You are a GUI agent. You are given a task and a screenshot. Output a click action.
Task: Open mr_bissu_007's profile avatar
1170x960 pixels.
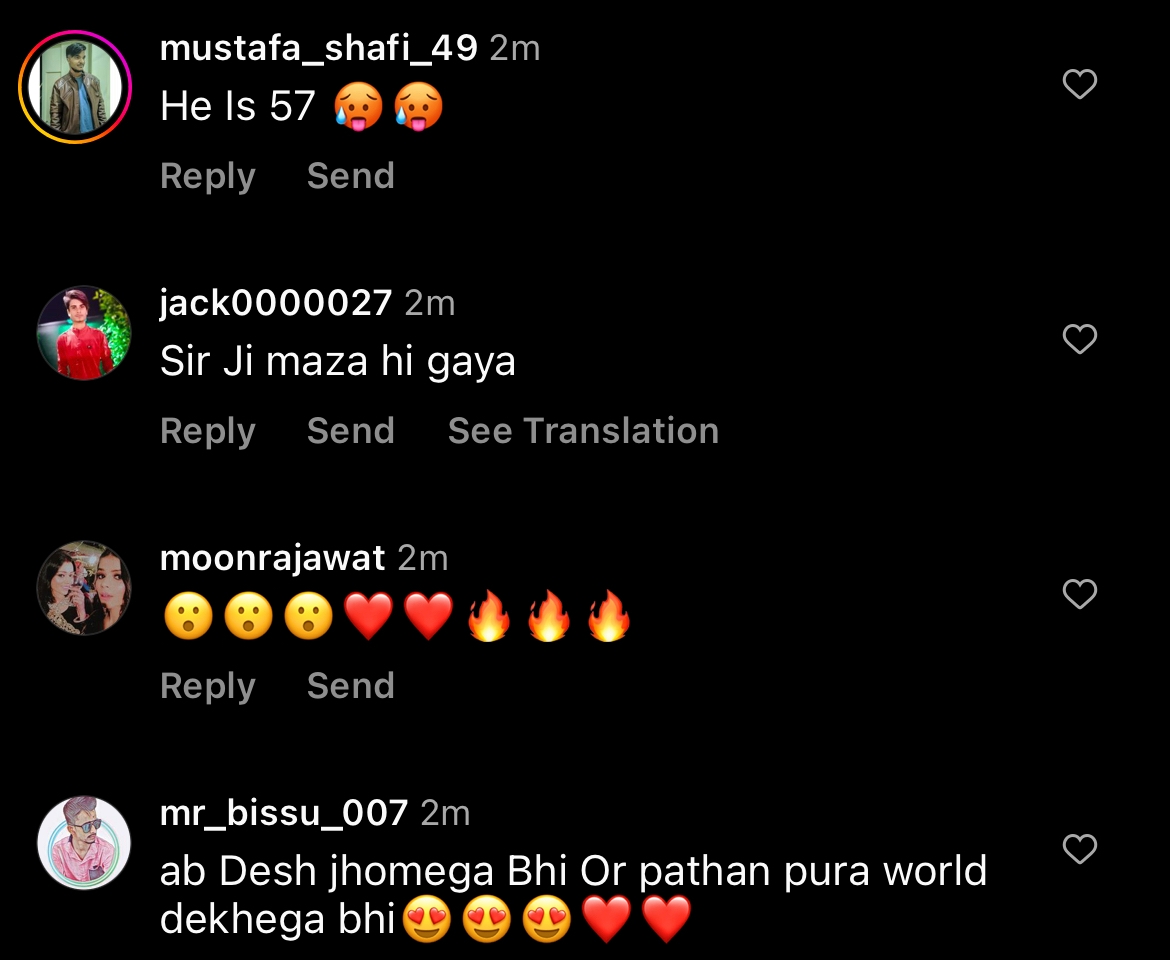84,843
